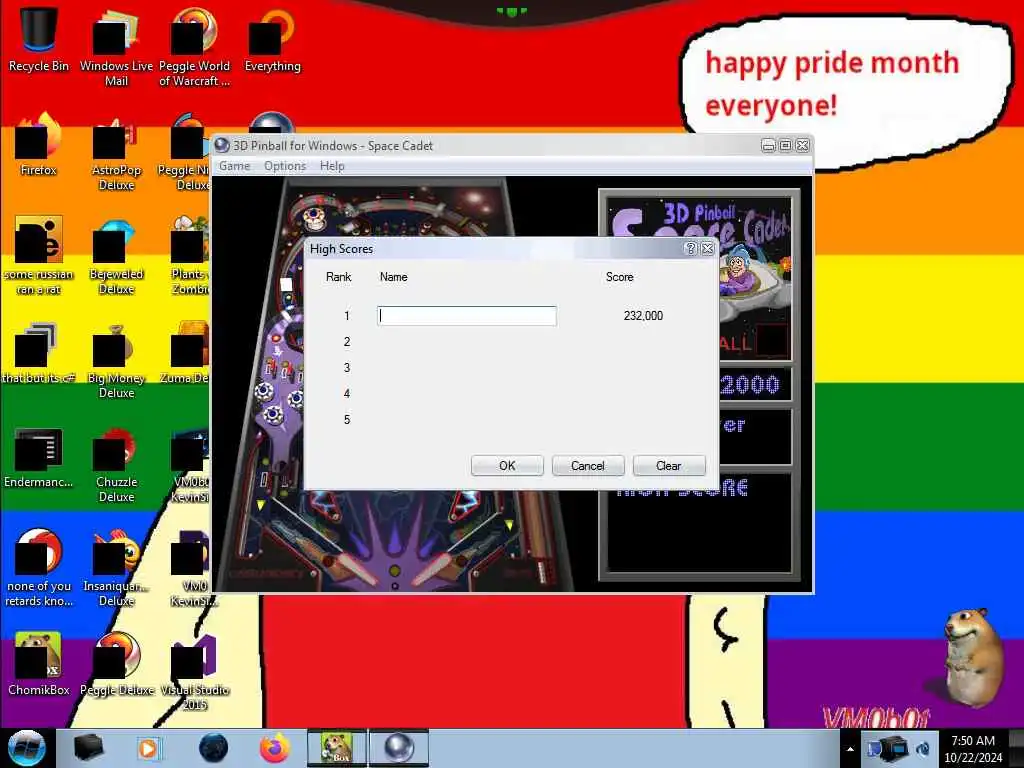Open the dark globe taskbar icon
This screenshot has width=1024, height=768.
point(213,748)
